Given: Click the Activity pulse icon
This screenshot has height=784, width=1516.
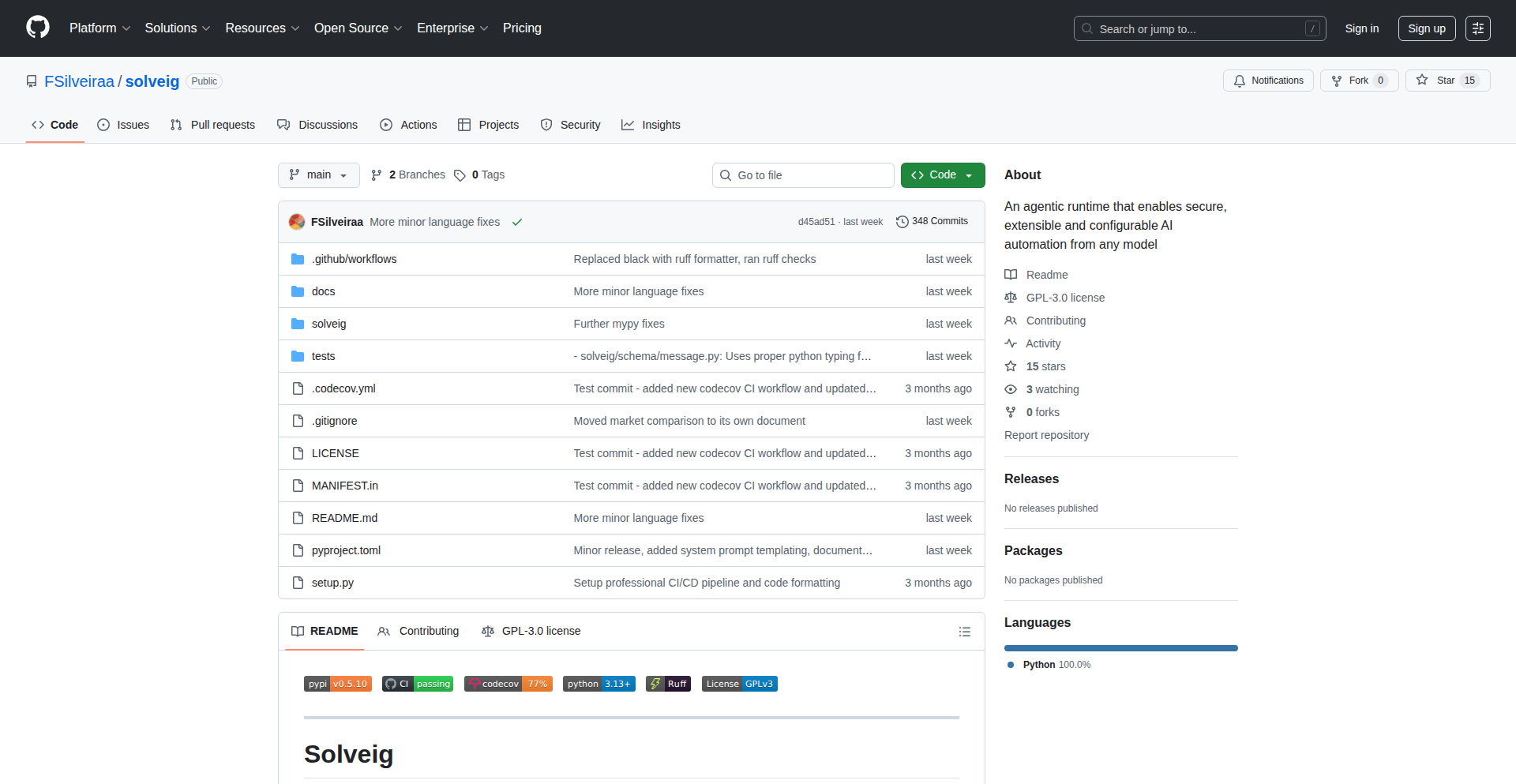Looking at the screenshot, I should 1011,343.
